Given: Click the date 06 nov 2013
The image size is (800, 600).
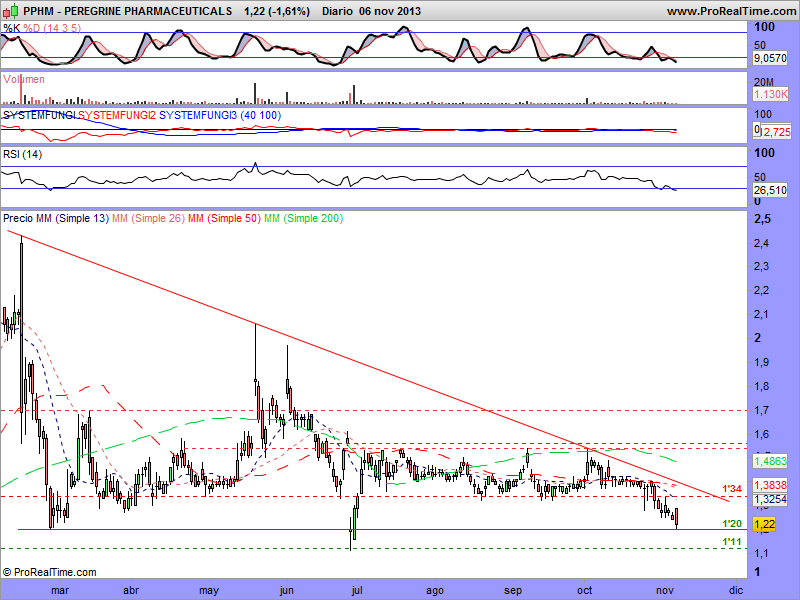Looking at the screenshot, I should pos(390,11).
